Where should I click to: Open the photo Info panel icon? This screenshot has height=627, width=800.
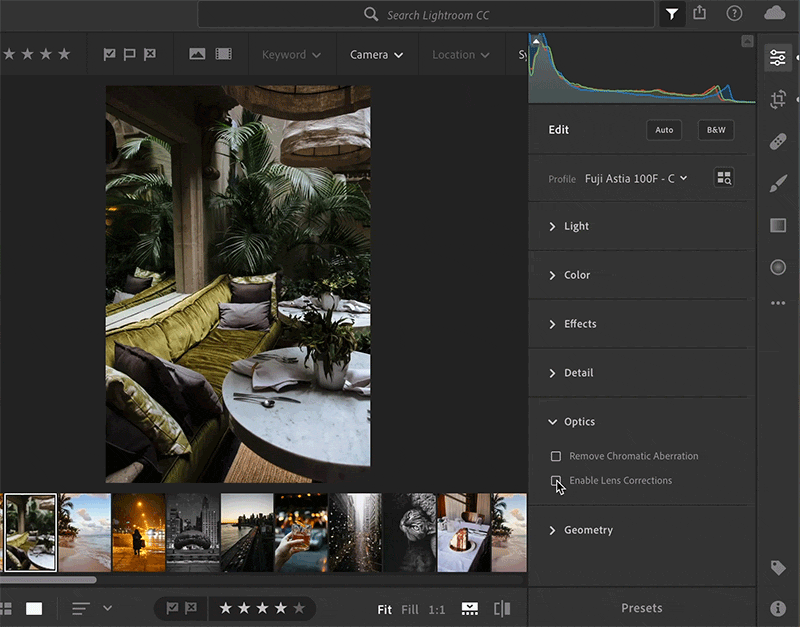pos(778,608)
